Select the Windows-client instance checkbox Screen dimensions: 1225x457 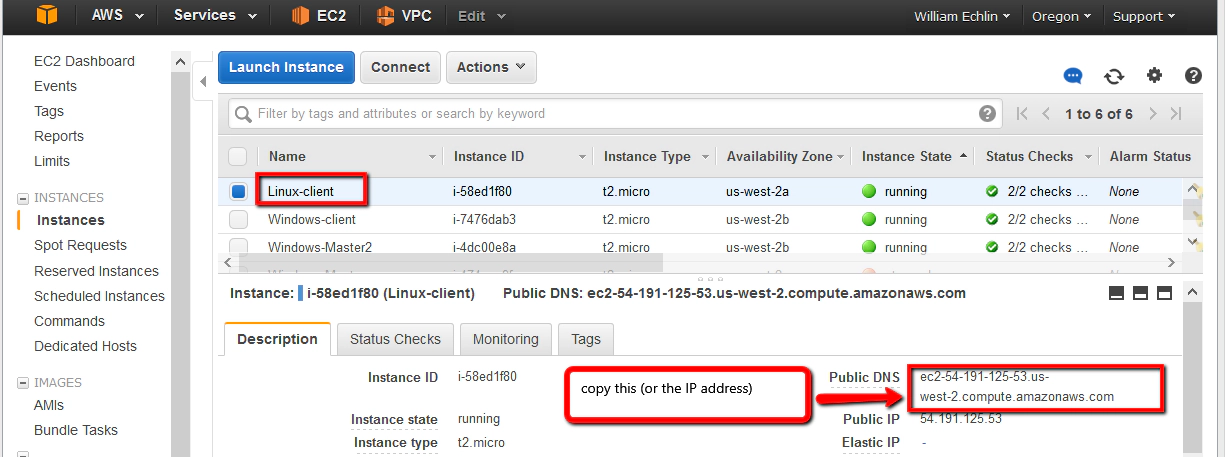coord(238,219)
